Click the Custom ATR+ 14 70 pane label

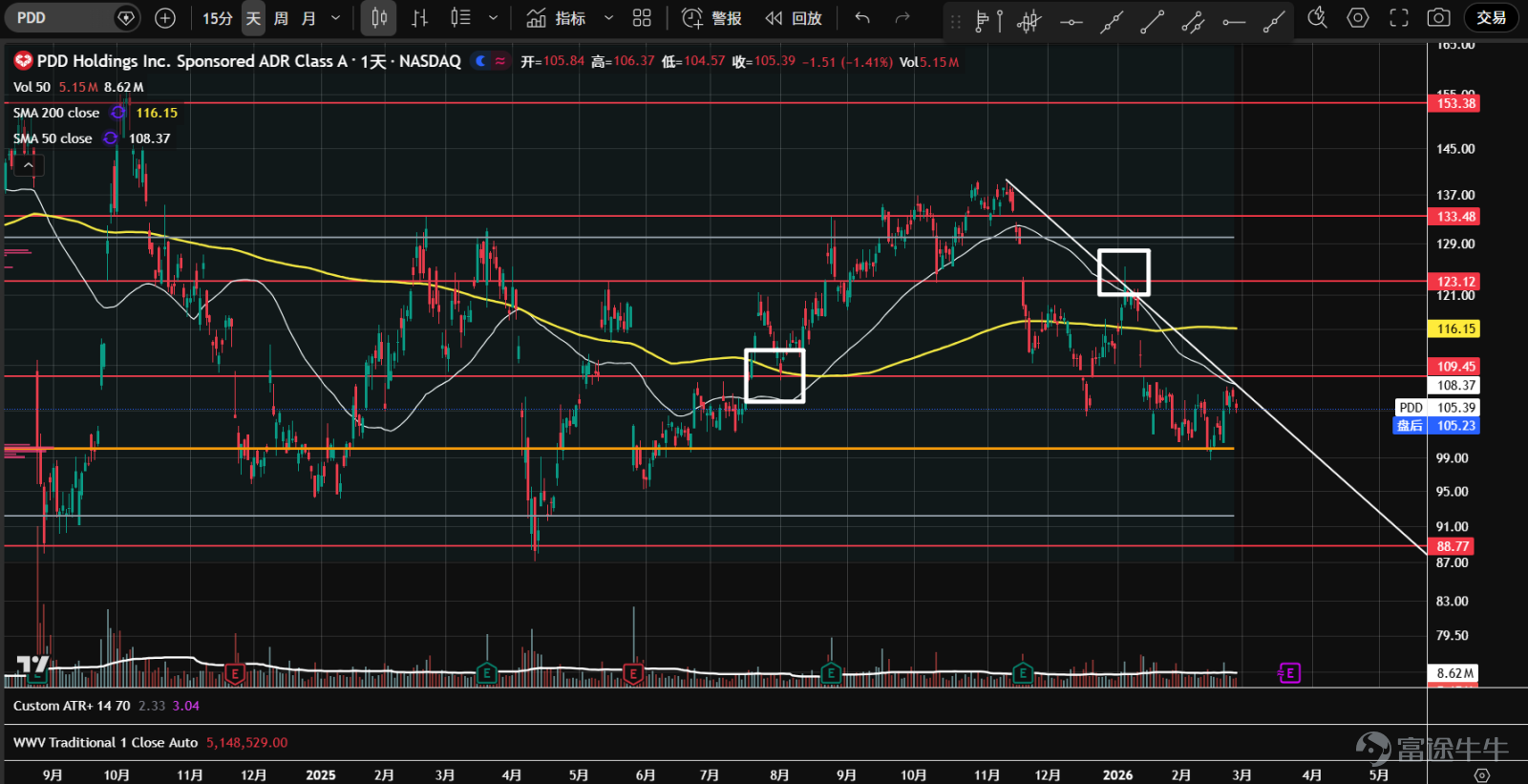click(72, 706)
